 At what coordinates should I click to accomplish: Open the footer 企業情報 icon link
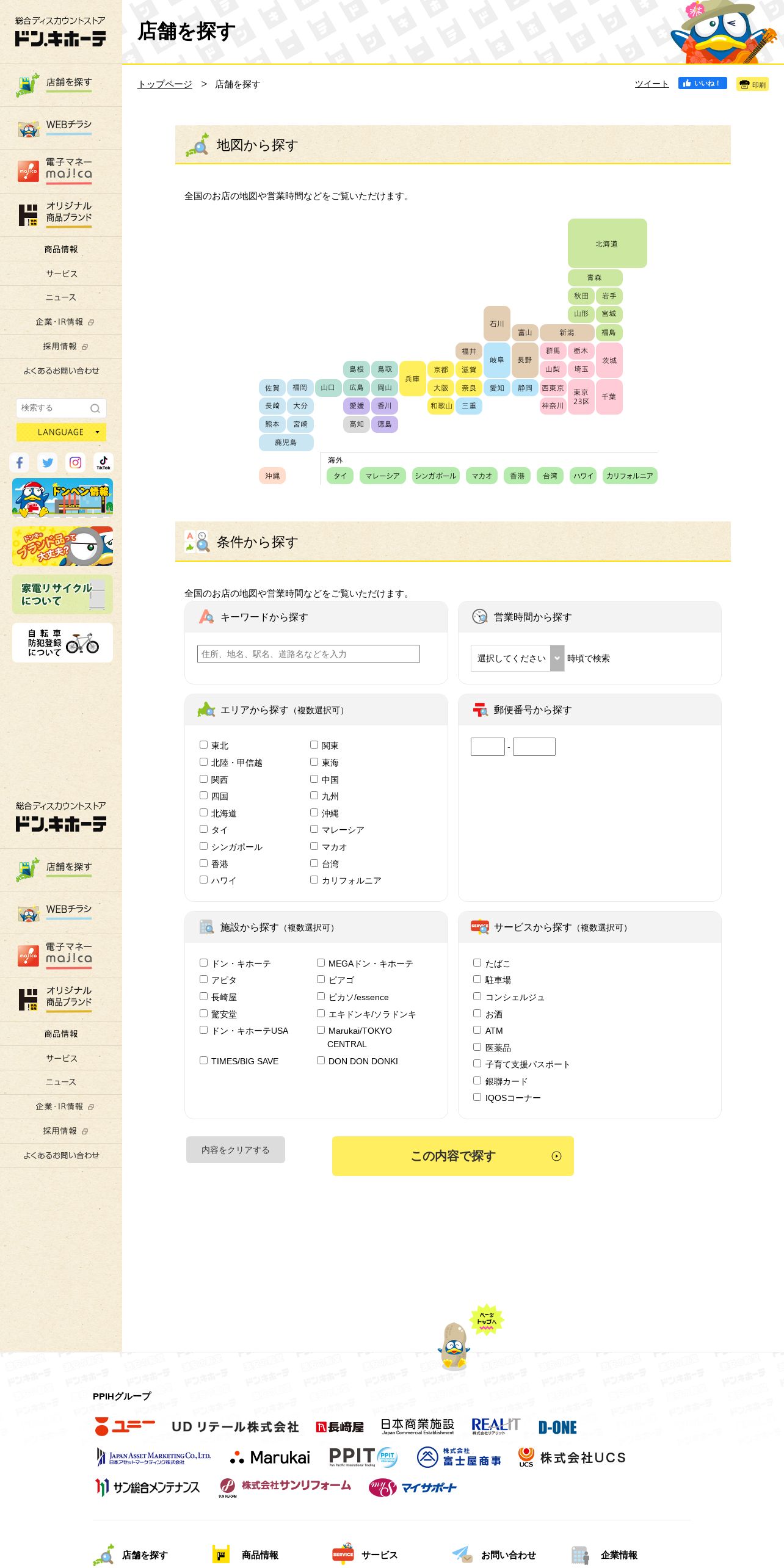coord(604,1555)
